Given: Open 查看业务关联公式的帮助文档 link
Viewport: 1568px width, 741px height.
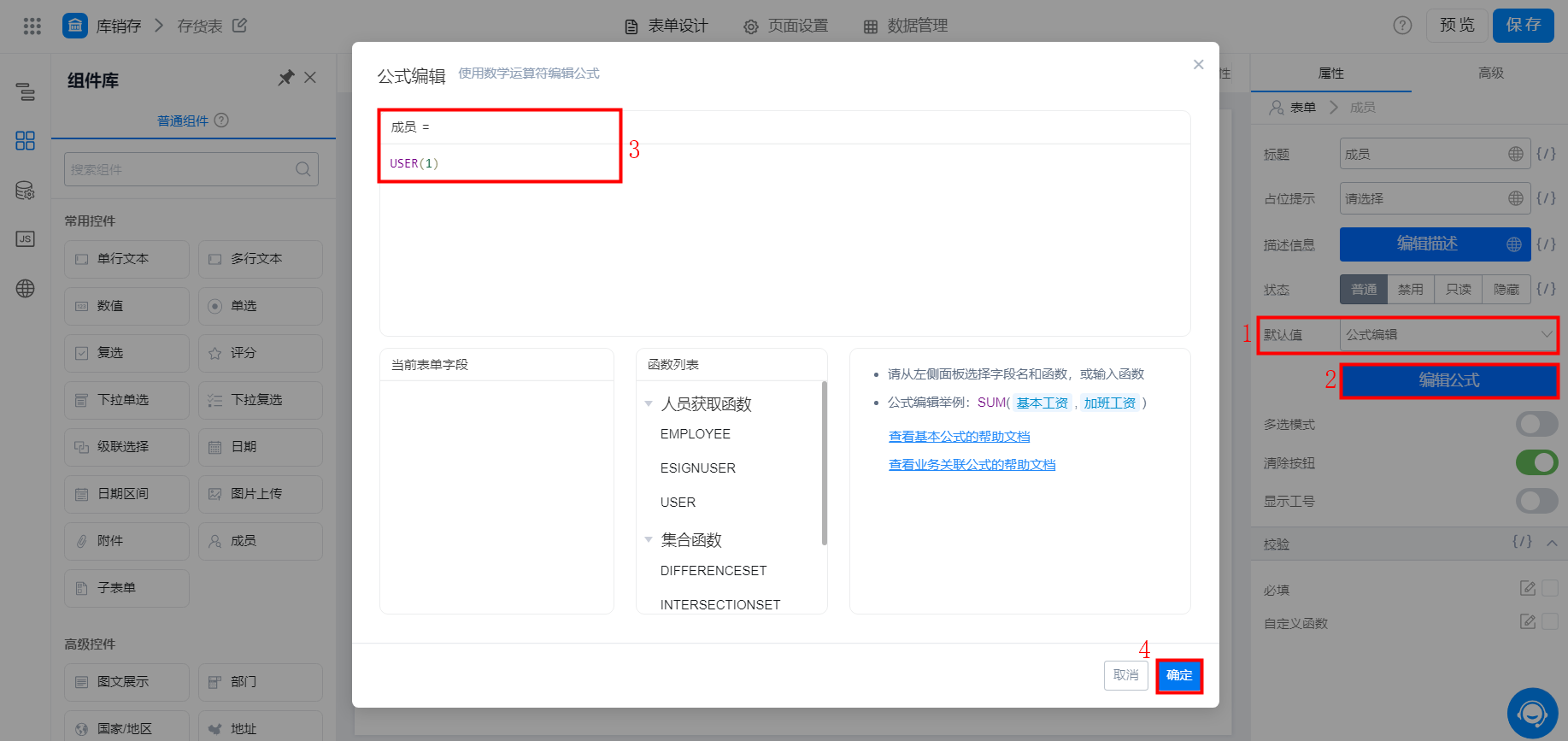Looking at the screenshot, I should click(x=972, y=464).
